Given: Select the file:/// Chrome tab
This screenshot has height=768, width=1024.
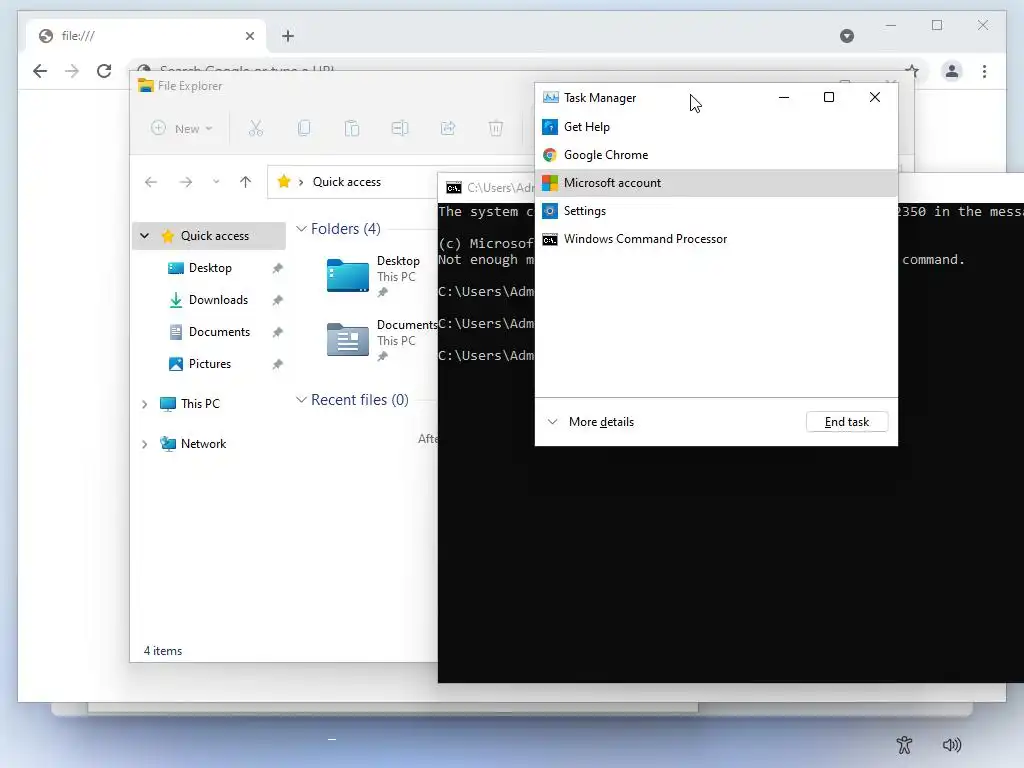Looking at the screenshot, I should click(x=146, y=36).
